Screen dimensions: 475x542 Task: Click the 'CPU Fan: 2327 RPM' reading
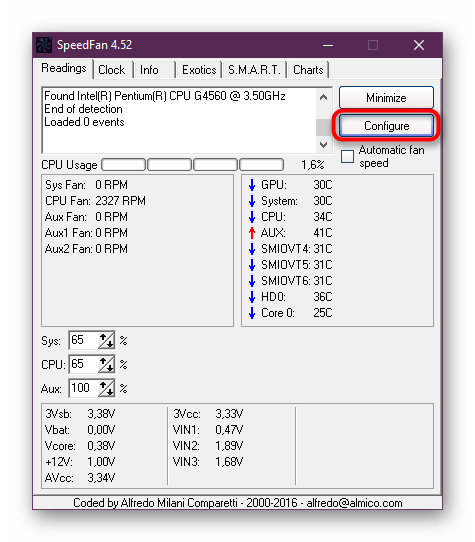95,201
